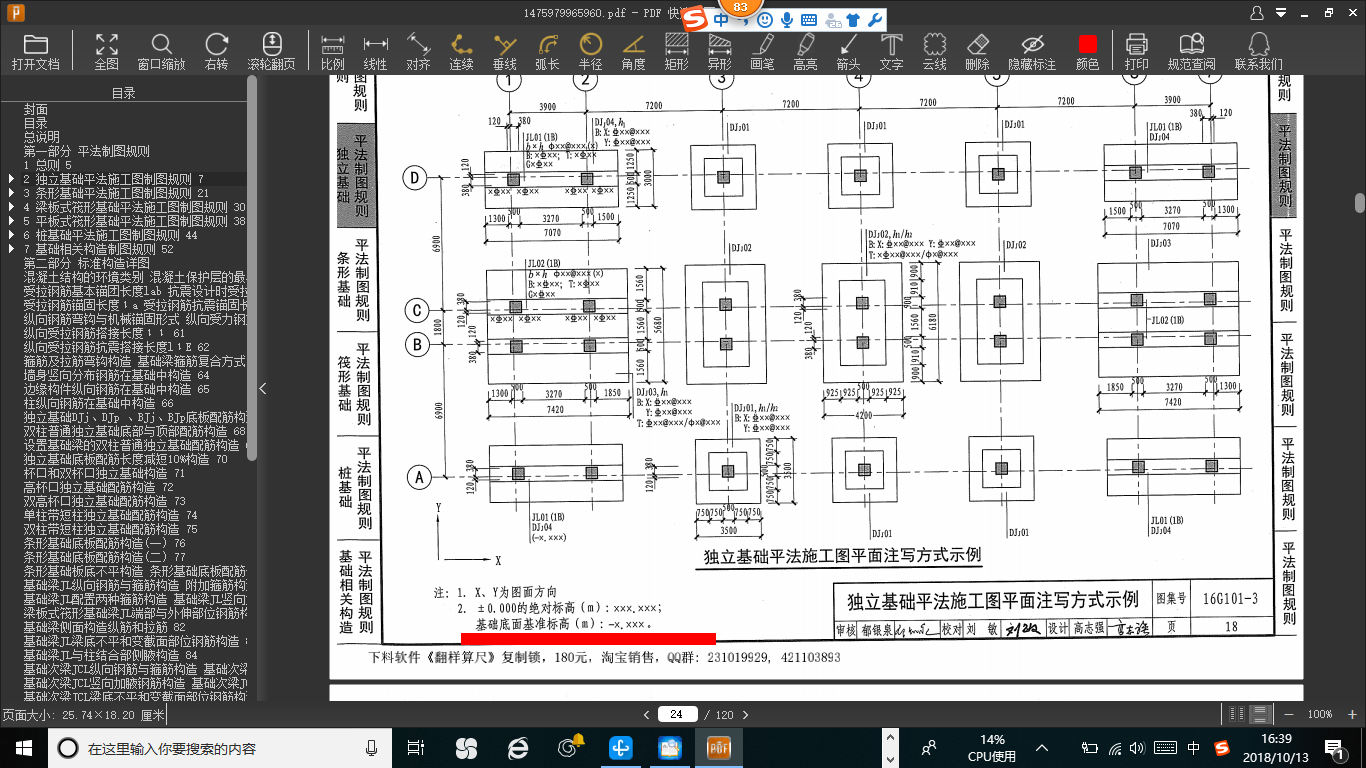Expand outline item 4 梁板式筏形基础
This screenshot has width=1366, height=768.
(x=11, y=207)
